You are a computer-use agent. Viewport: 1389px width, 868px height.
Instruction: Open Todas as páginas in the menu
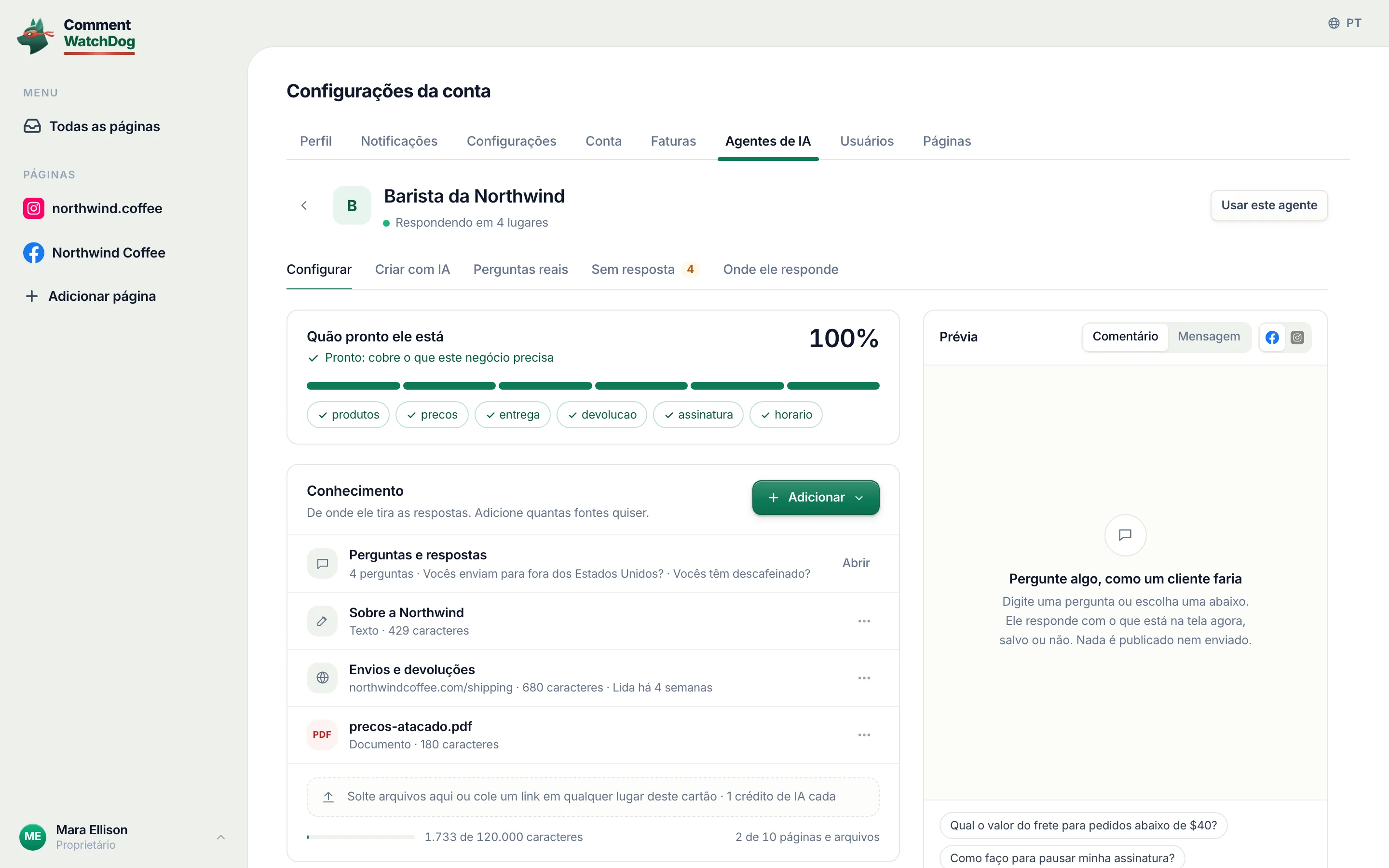[92, 126]
